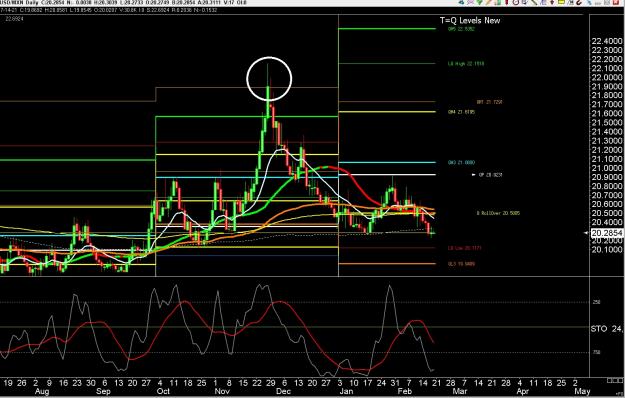Click the Oct month label
The image size is (625, 398).
163,392
